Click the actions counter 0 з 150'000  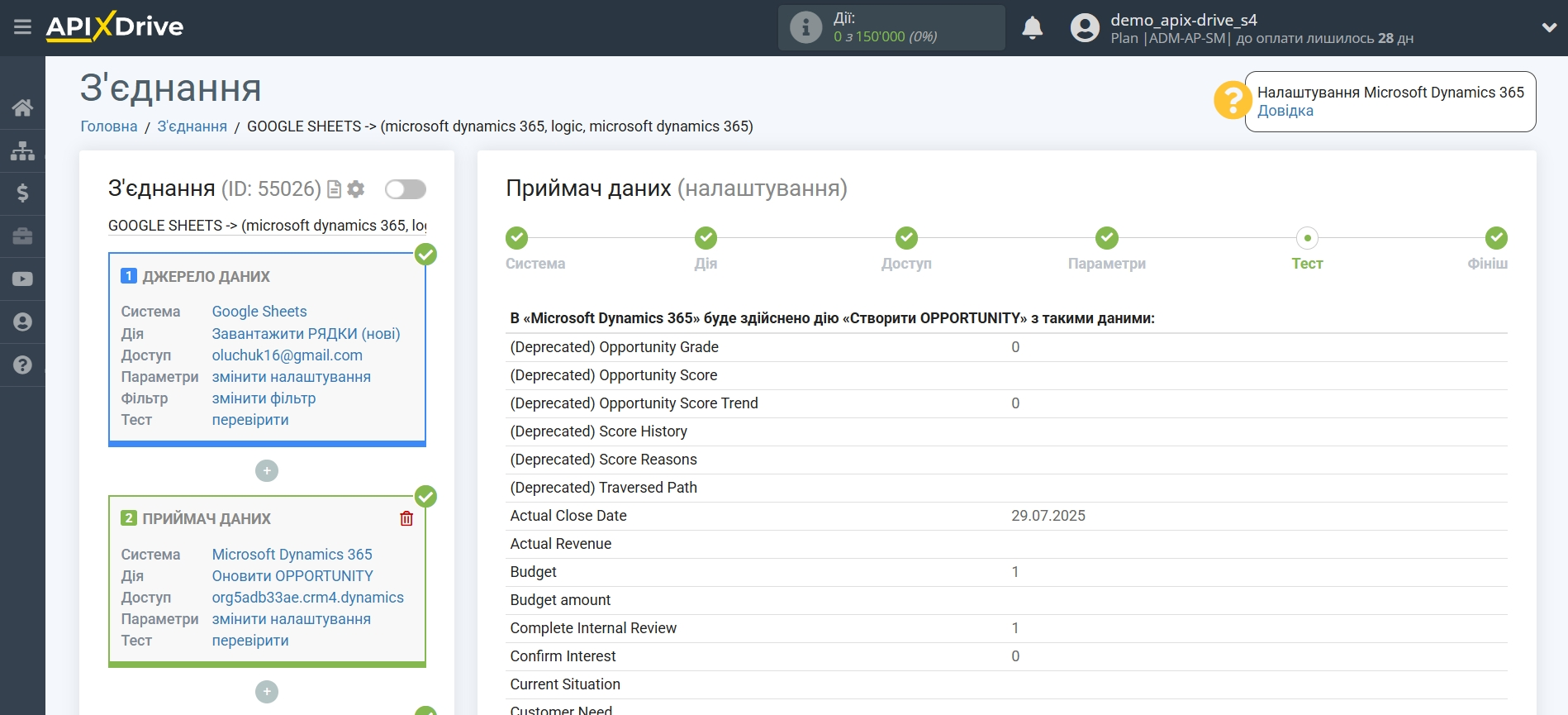(x=885, y=36)
